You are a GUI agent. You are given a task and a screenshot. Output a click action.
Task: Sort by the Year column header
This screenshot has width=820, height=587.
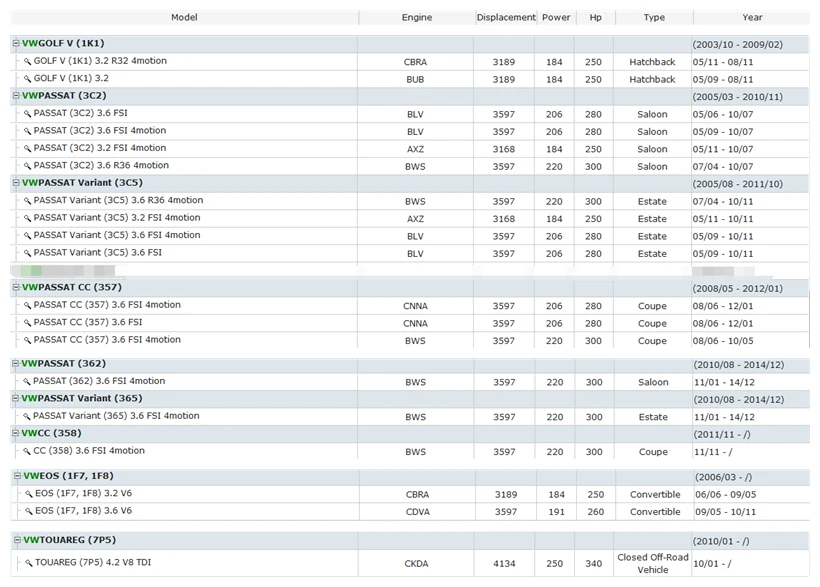[x=751, y=17]
